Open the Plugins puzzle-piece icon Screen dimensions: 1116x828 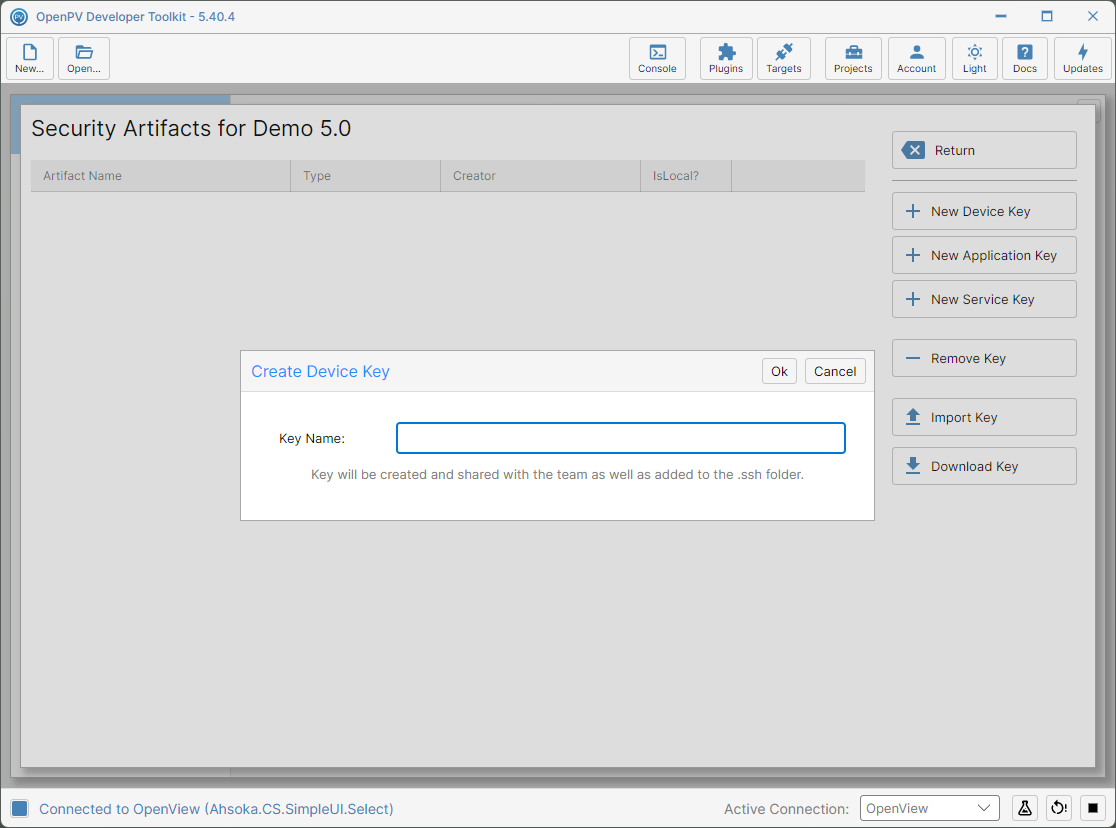(x=726, y=58)
